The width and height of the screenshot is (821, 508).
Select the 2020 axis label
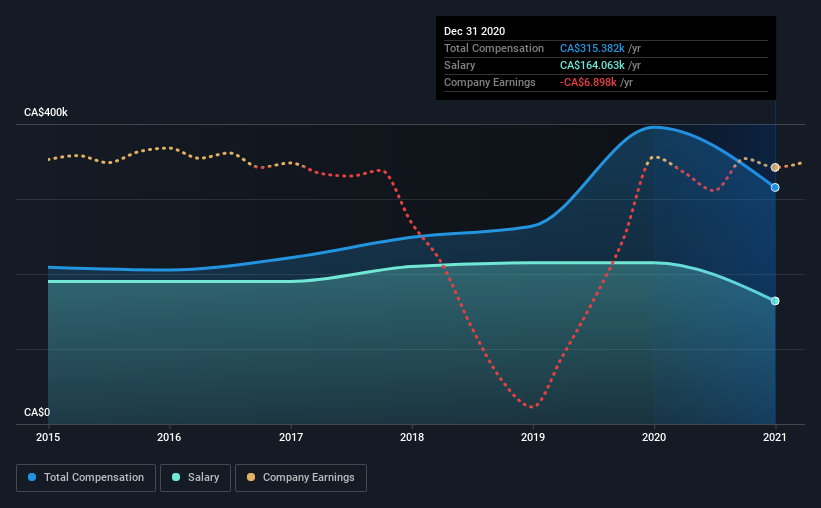click(x=654, y=437)
